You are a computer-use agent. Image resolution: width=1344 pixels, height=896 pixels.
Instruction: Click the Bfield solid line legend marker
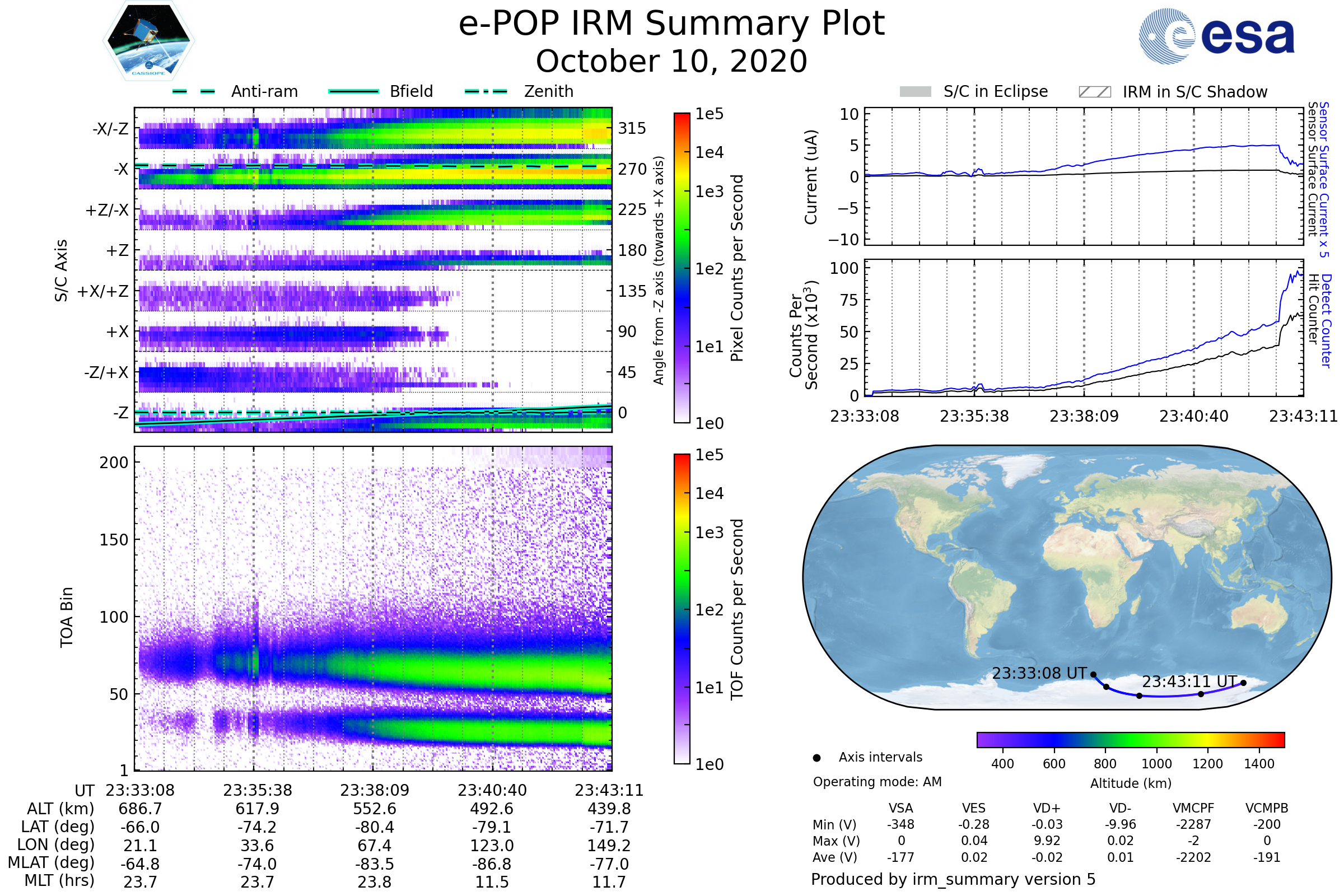click(354, 91)
